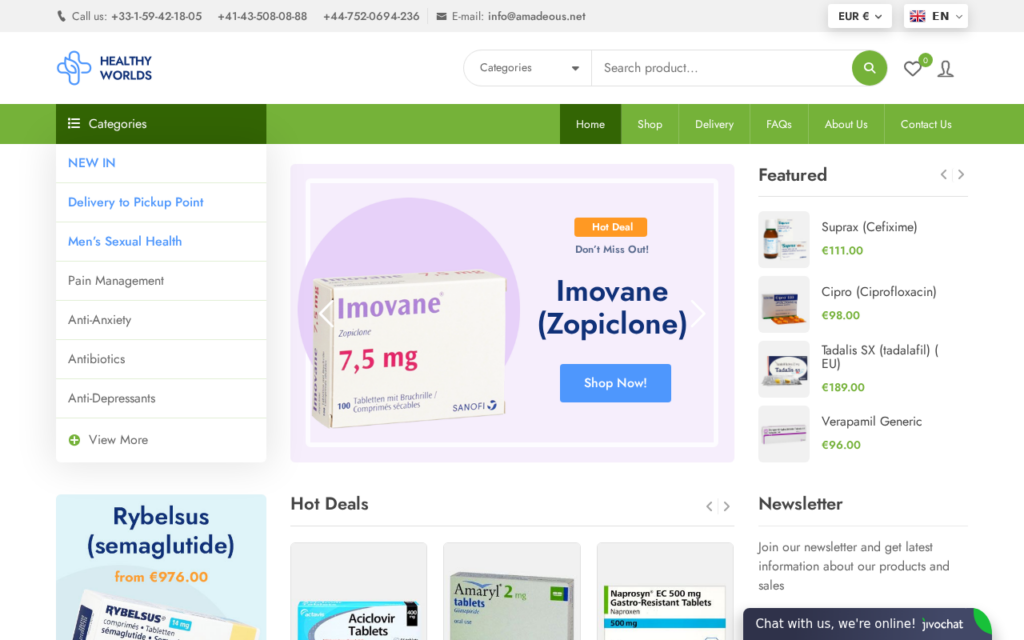Image resolution: width=1024 pixels, height=640 pixels.
Task: Open Pain Management category
Action: pyautogui.click(x=116, y=281)
